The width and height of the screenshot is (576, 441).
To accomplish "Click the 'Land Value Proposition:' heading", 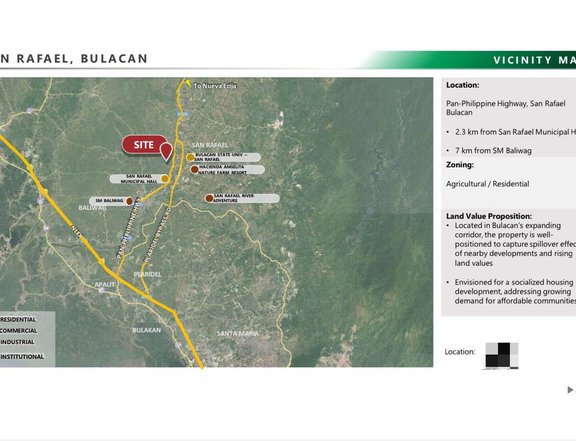I will point(489,216).
